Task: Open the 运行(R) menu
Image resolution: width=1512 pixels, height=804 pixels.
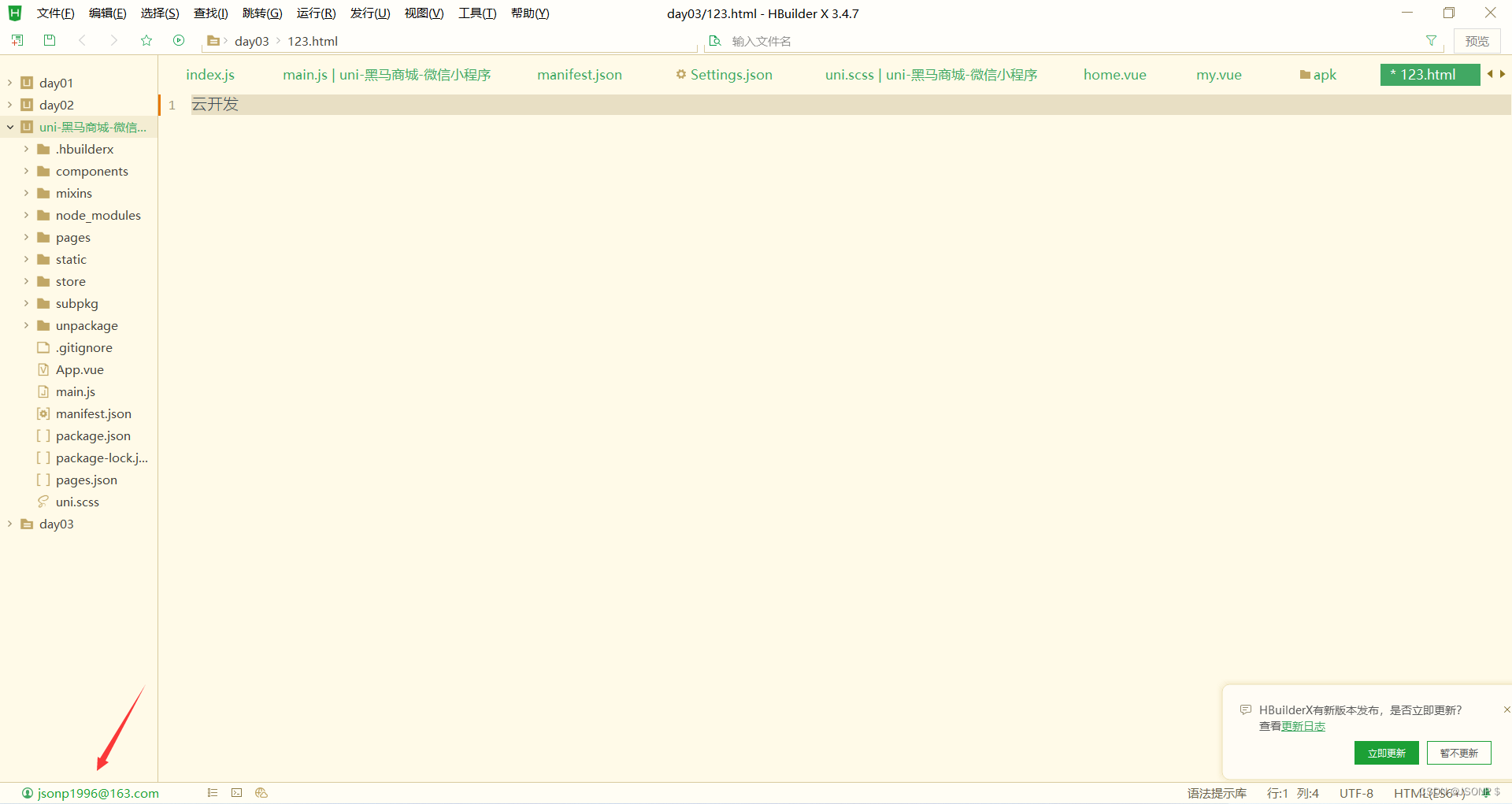Action: coord(316,13)
